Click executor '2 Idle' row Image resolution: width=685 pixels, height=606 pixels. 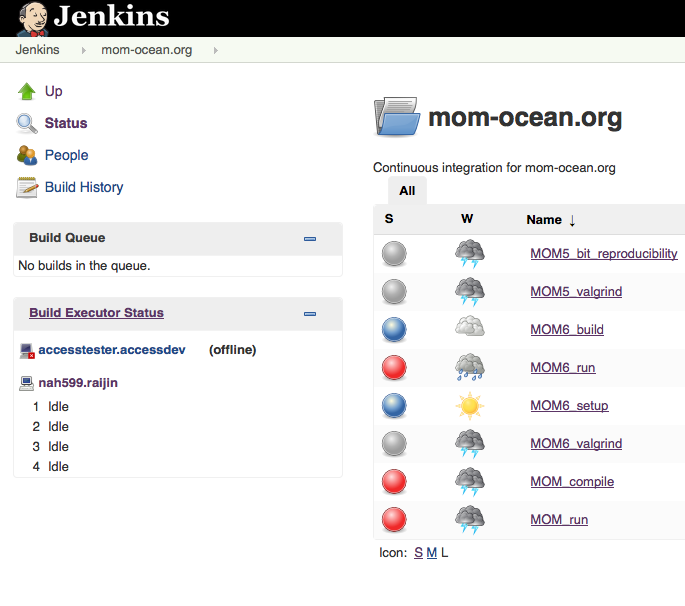click(51, 426)
